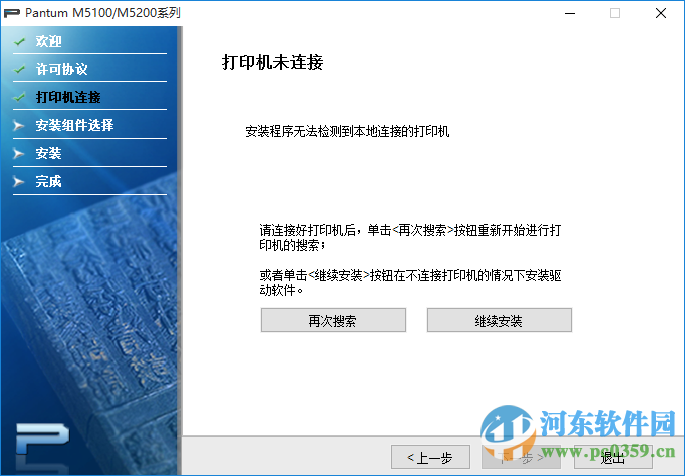Select the 许可协议 step in sidebar
Image resolution: width=685 pixels, height=476 pixels.
(62, 69)
